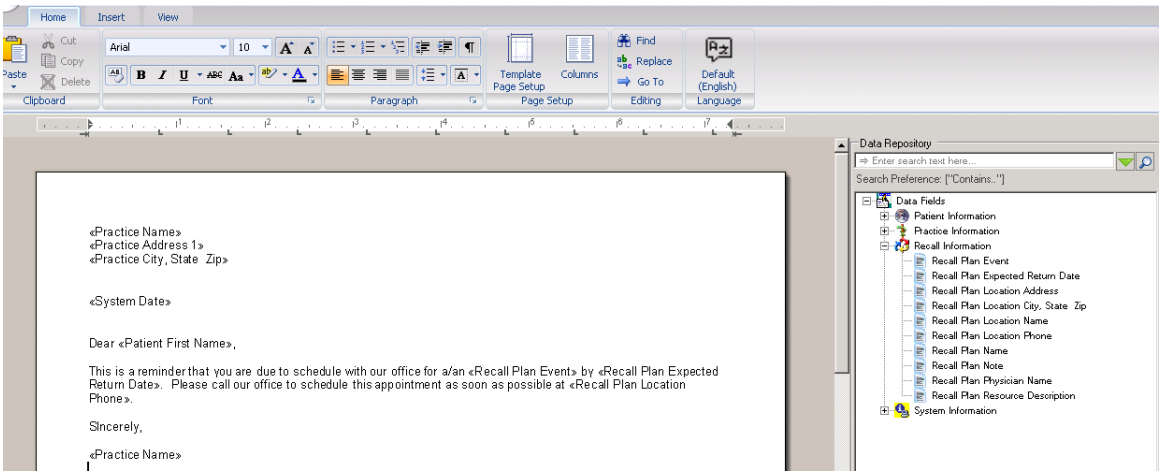The height and width of the screenshot is (473, 1160).
Task: Click the multilevel list icon
Action: (399, 47)
